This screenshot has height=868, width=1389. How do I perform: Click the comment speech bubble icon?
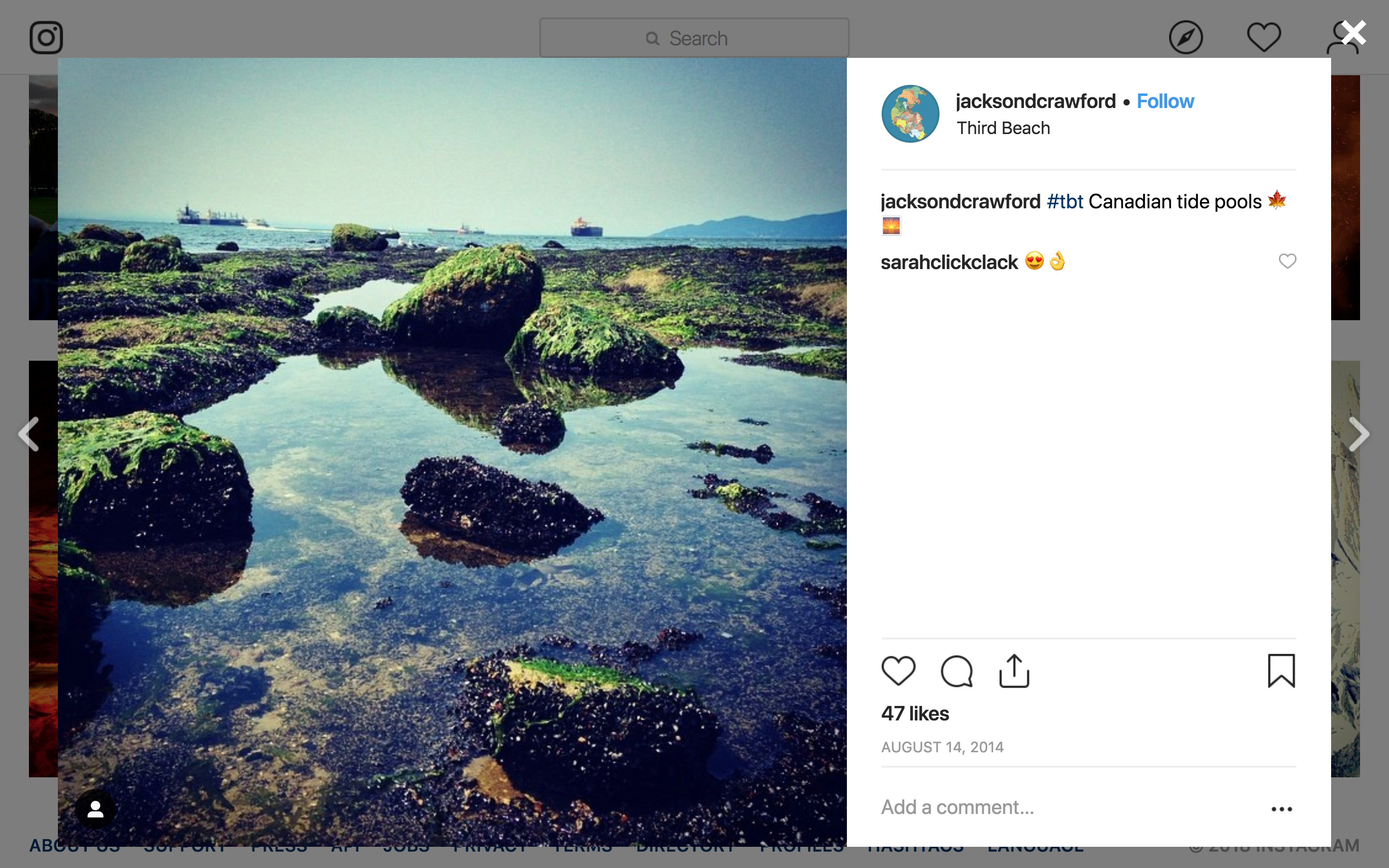[957, 670]
